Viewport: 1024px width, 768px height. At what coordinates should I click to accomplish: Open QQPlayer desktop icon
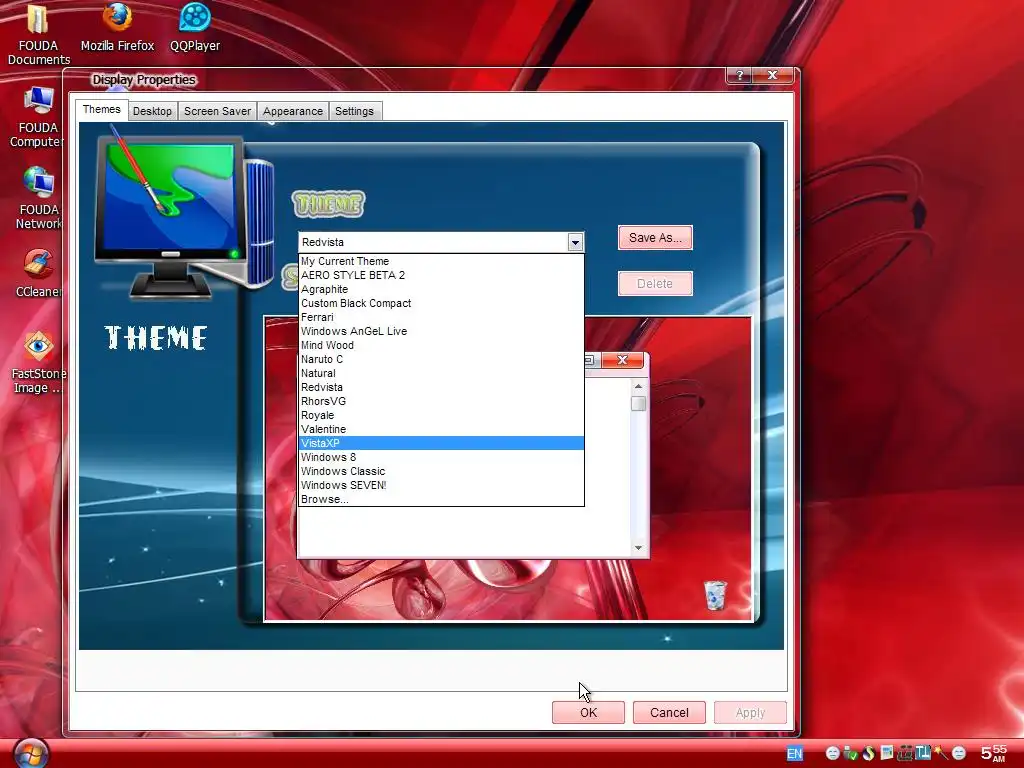coord(195,27)
